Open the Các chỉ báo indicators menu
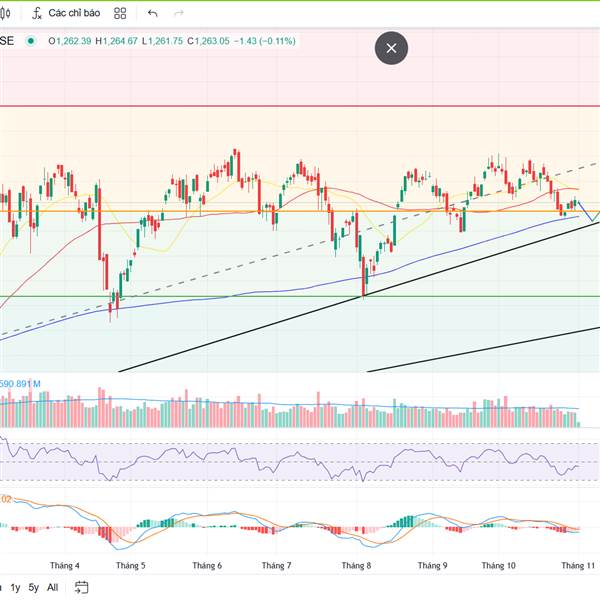 pyautogui.click(x=66, y=13)
